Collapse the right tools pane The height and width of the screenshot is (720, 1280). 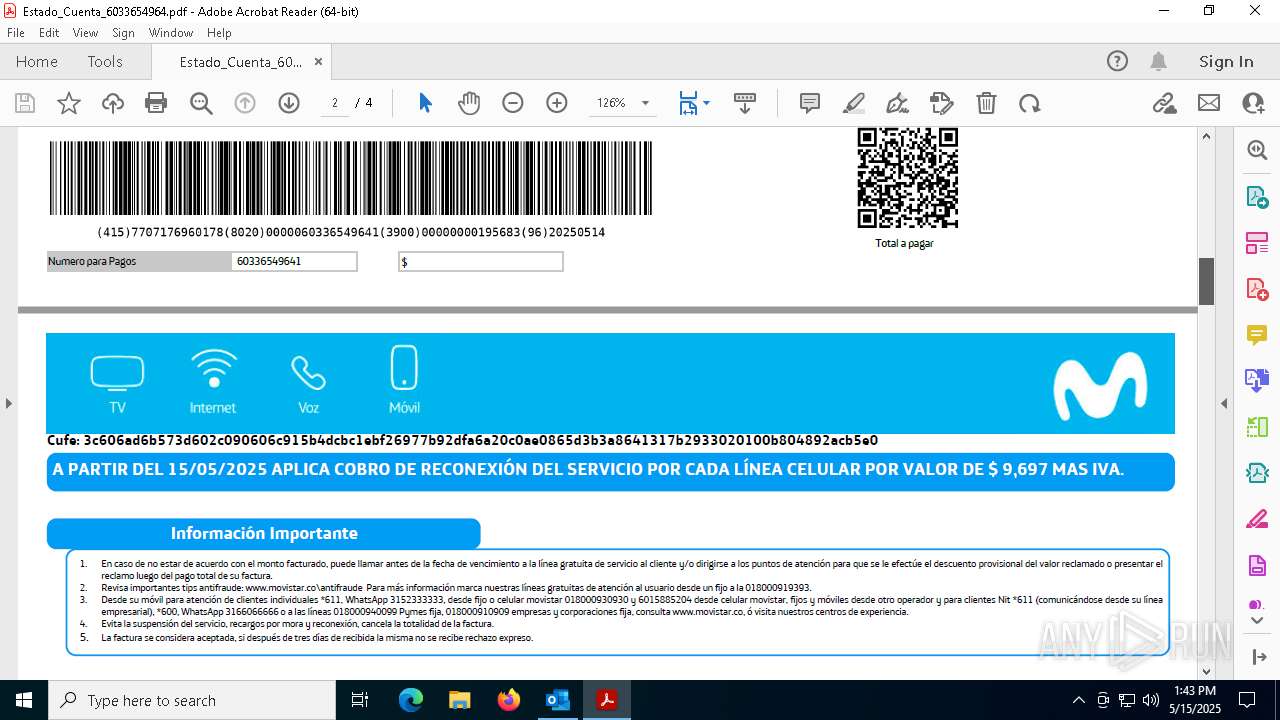(1224, 404)
